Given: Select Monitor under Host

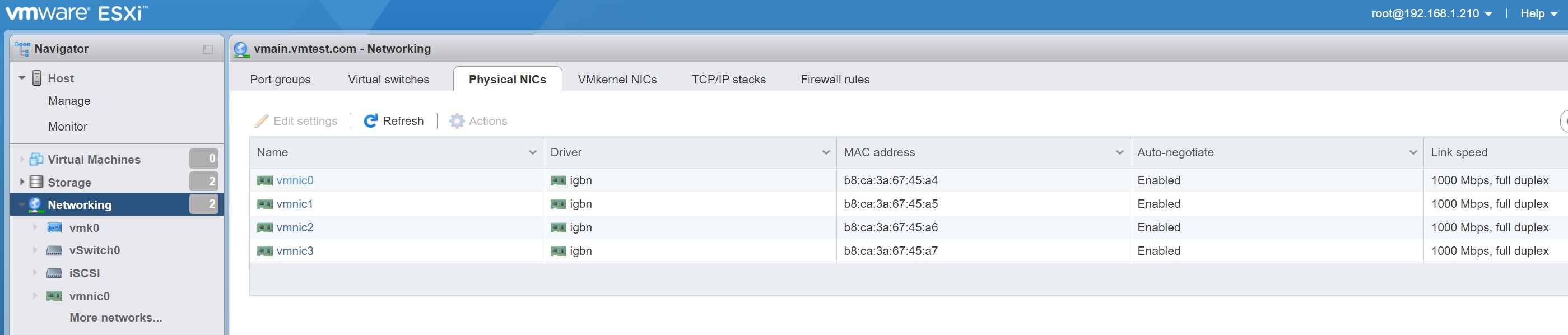Looking at the screenshot, I should [x=68, y=127].
